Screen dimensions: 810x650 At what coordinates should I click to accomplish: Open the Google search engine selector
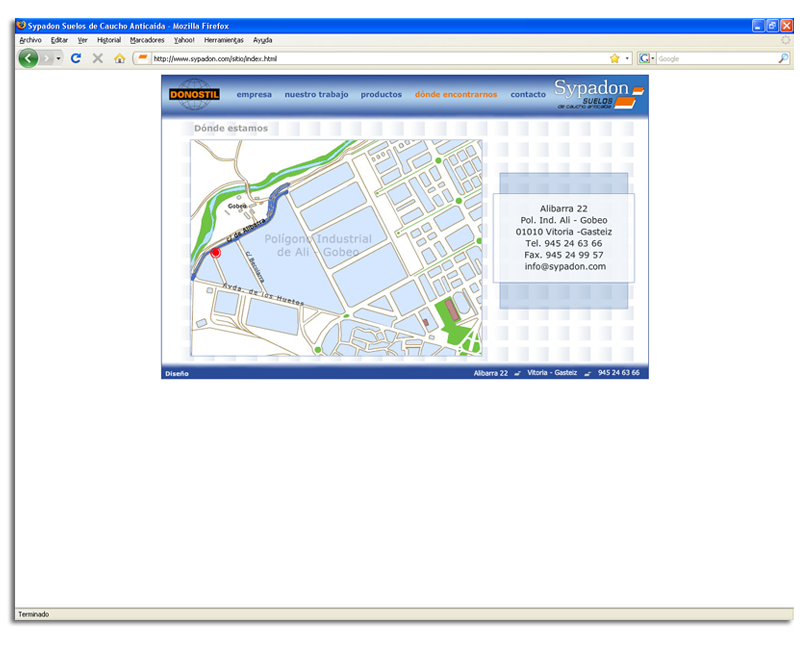click(646, 58)
